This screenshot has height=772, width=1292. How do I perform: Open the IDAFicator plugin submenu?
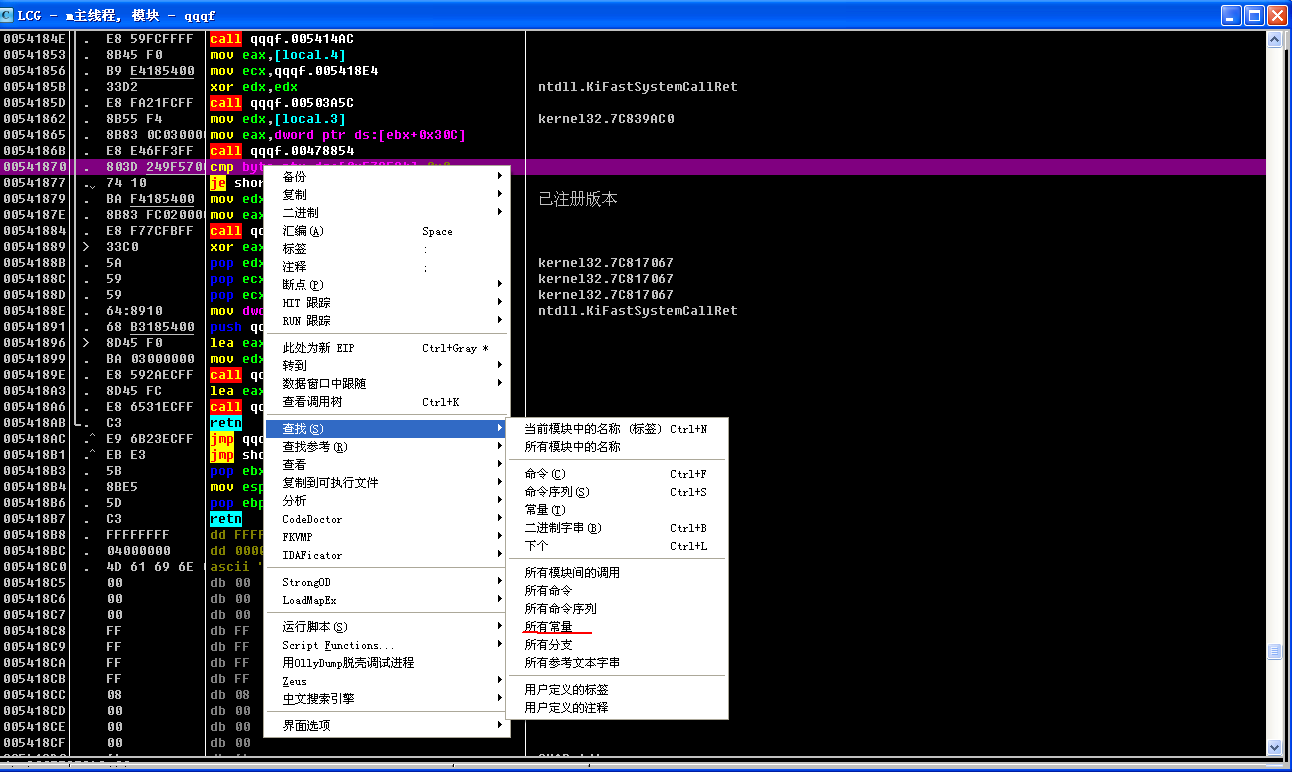pos(387,554)
